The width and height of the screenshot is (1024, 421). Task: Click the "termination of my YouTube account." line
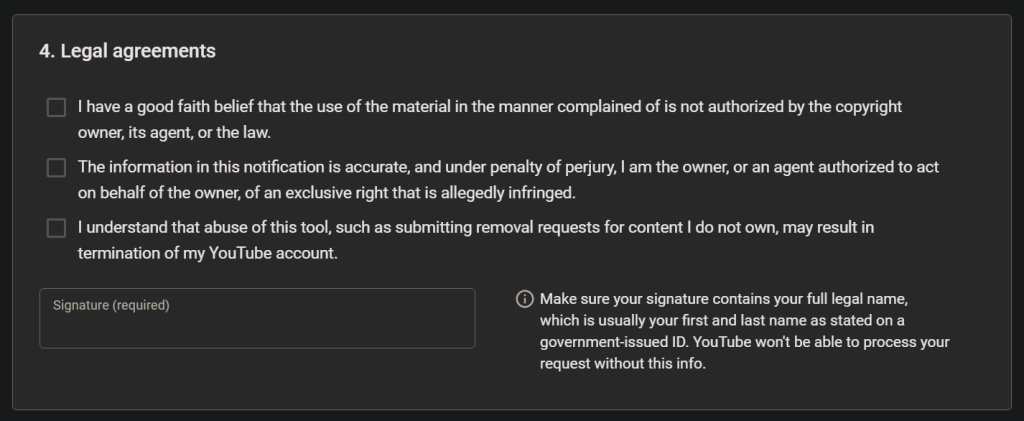(x=208, y=253)
